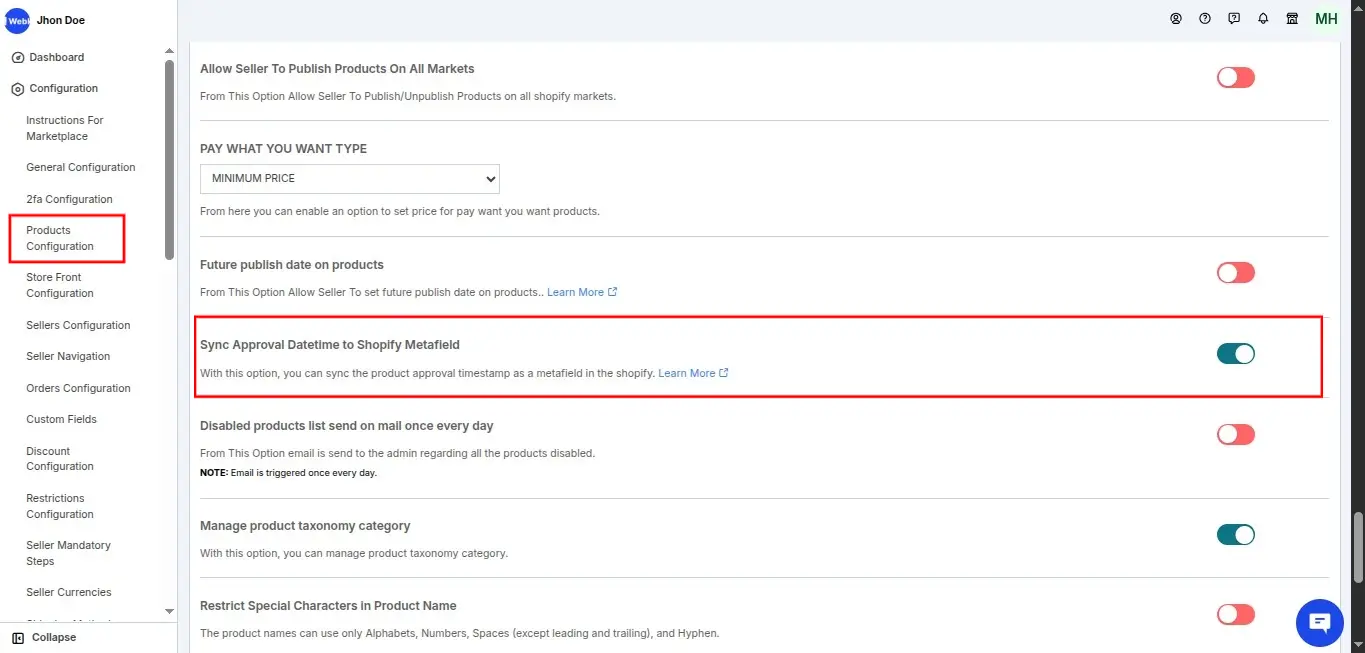Collapse the Configuration sidebar section

[x=63, y=89]
